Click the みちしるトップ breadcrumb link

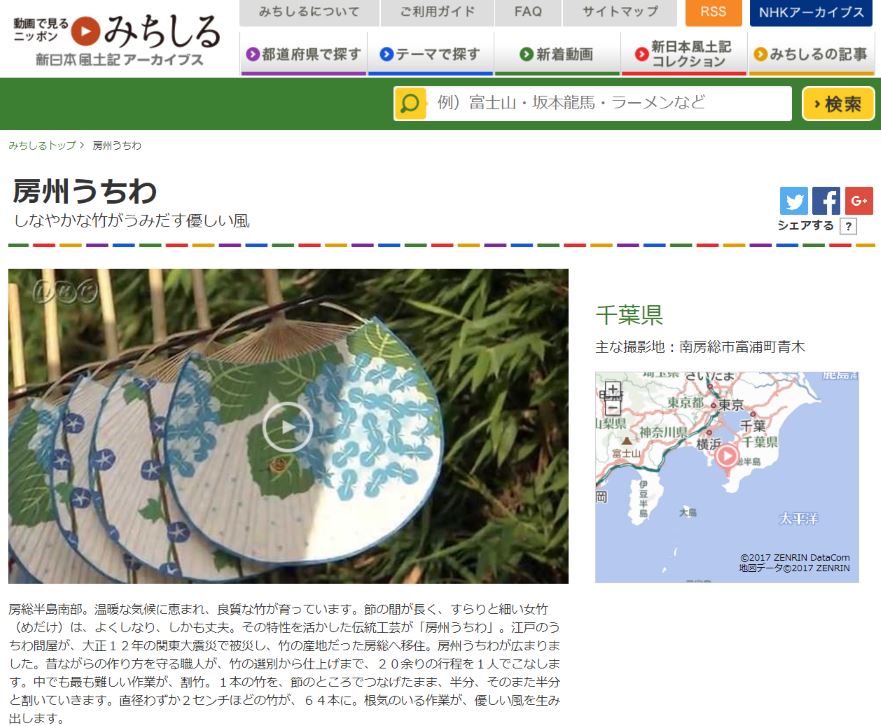tap(42, 146)
